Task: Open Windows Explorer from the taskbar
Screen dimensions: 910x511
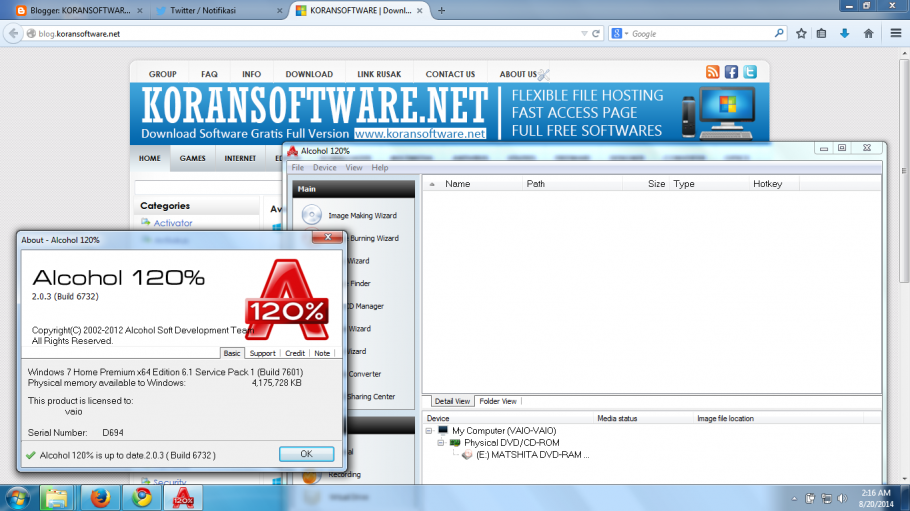Action: (56, 498)
